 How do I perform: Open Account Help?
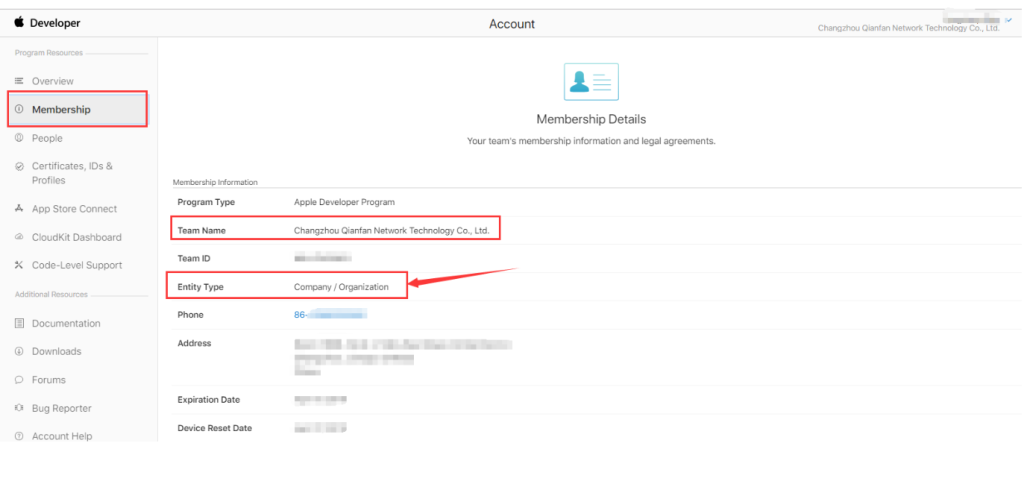pyautogui.click(x=62, y=436)
